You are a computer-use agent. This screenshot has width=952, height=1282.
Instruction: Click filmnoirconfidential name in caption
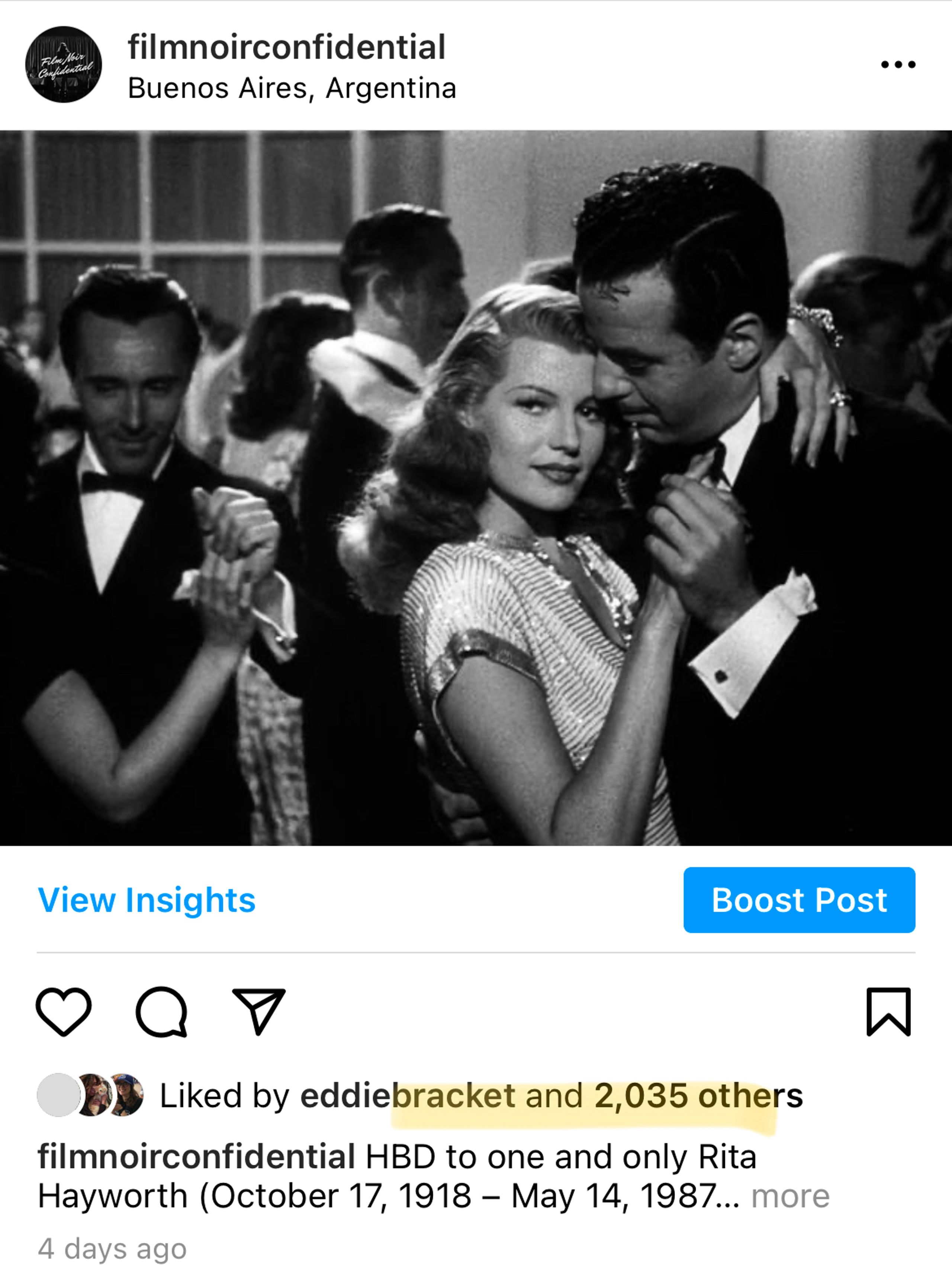coord(196,1157)
